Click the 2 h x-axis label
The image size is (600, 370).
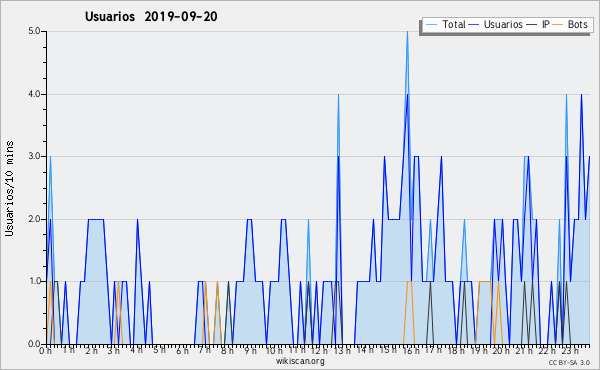[x=91, y=351]
